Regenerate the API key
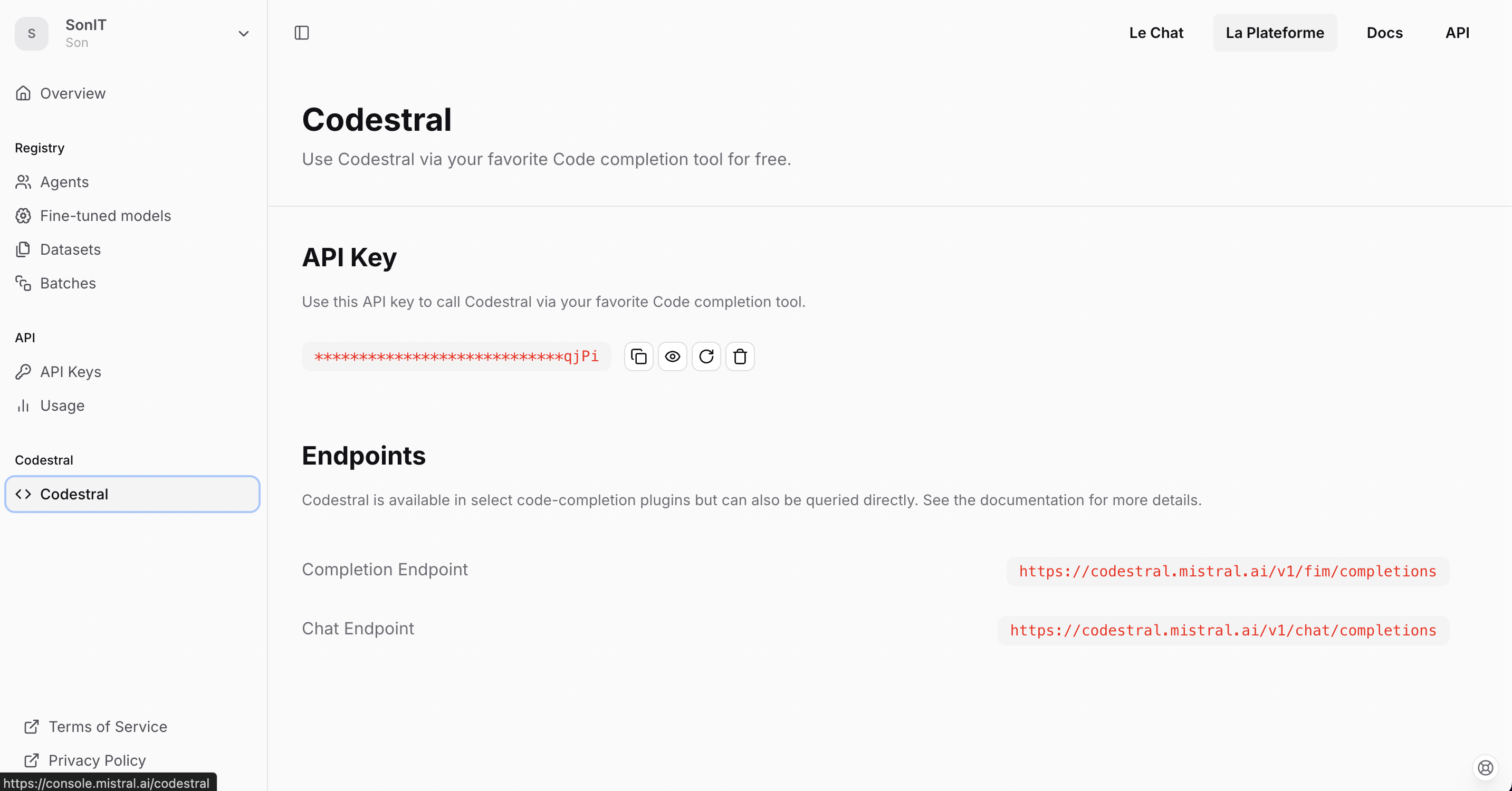This screenshot has height=791, width=1512. (x=706, y=356)
